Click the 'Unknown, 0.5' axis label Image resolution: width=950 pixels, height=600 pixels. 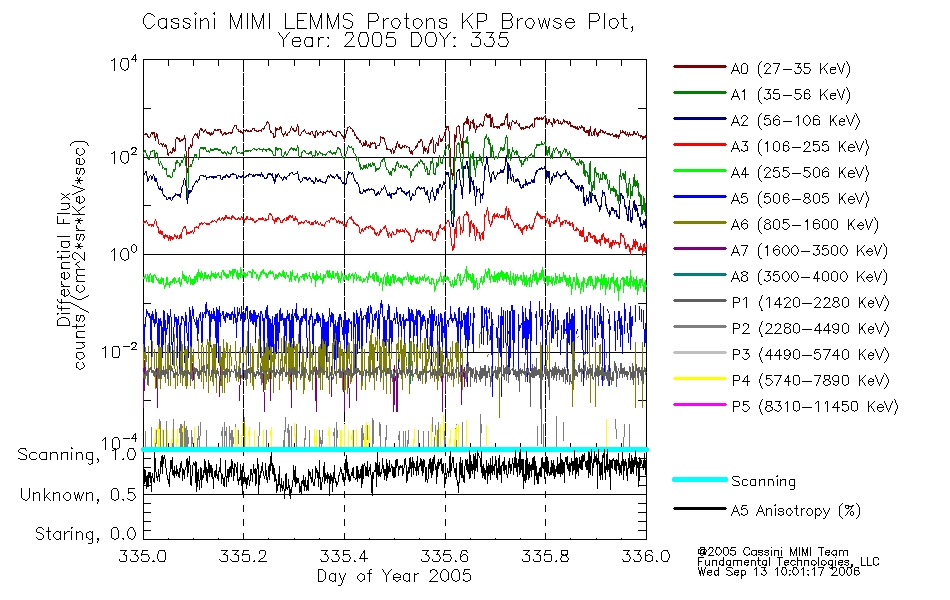(x=78, y=495)
